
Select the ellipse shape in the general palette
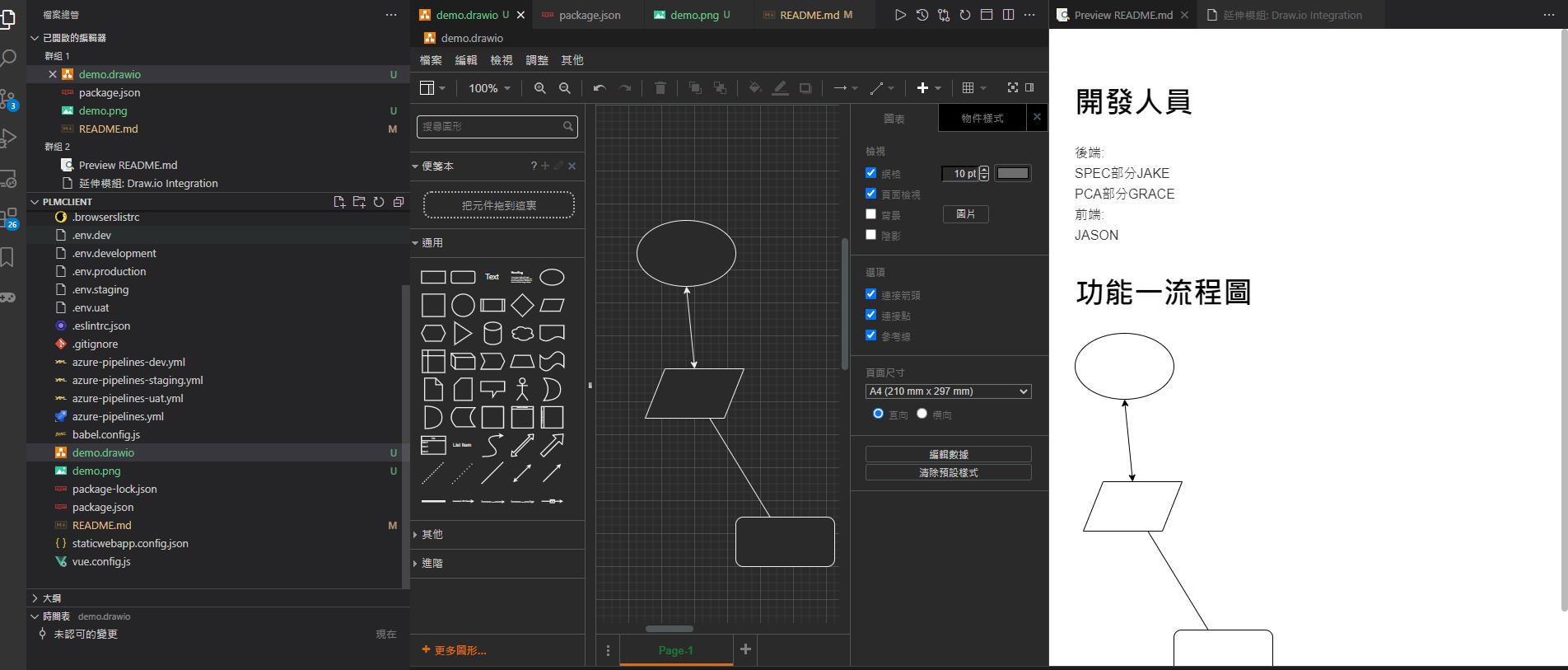[x=552, y=277]
